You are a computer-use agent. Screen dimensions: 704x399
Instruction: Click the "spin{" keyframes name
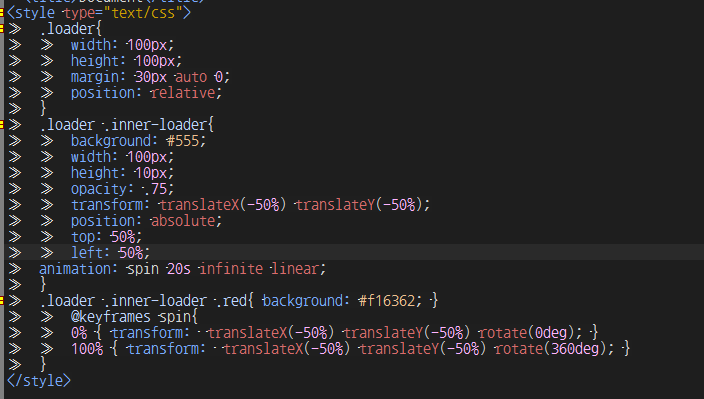pyautogui.click(x=178, y=317)
